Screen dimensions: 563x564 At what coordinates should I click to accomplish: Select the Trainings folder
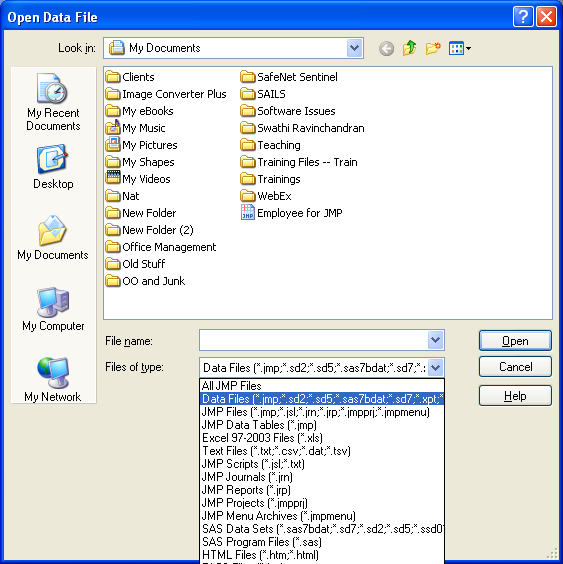(x=270, y=179)
